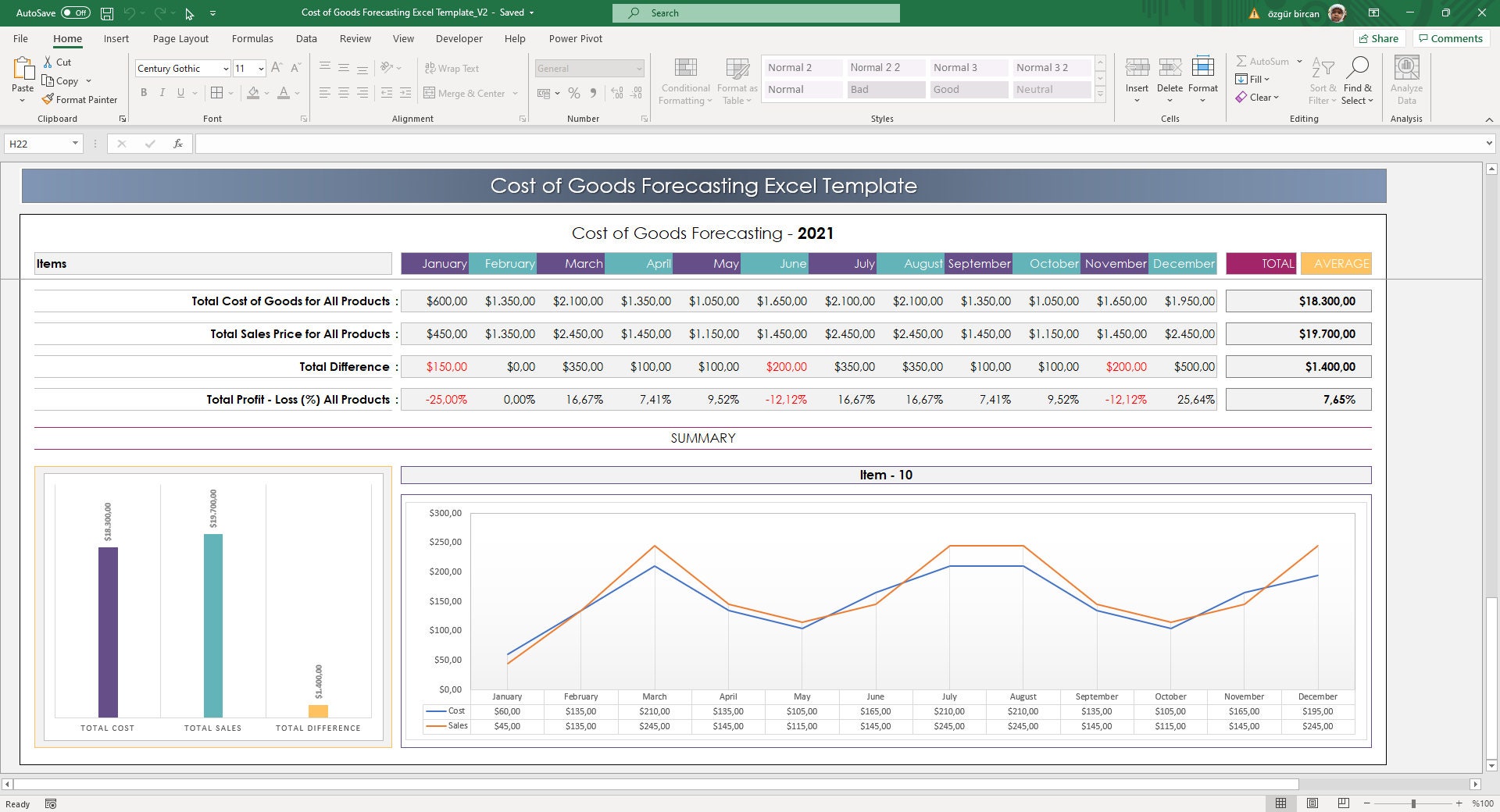The width and height of the screenshot is (1500, 812).
Task: Click the Comments button
Action: click(x=1451, y=38)
